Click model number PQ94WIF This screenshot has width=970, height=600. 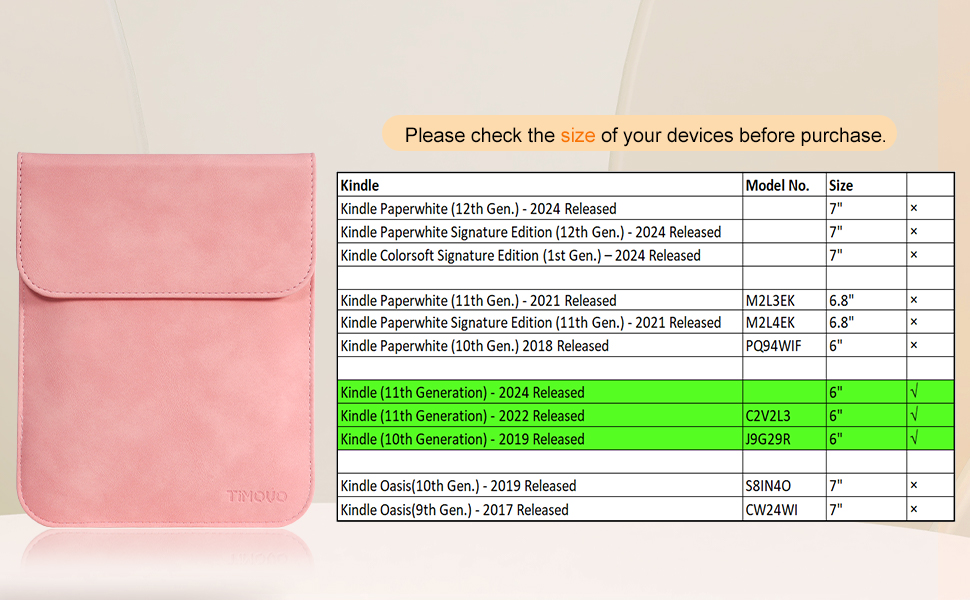coord(773,346)
